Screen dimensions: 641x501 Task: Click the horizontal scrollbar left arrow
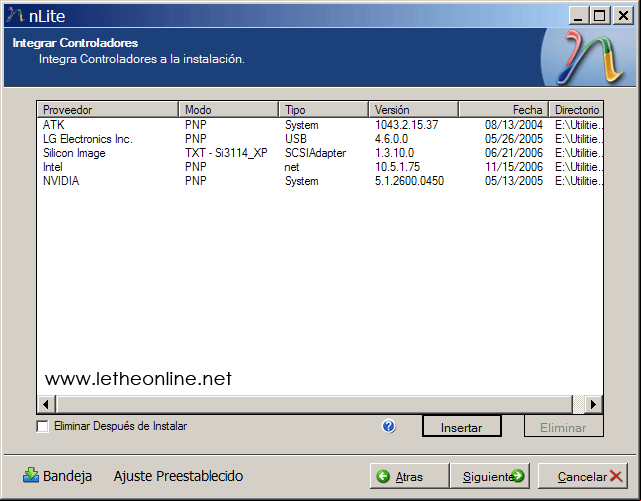coord(46,405)
